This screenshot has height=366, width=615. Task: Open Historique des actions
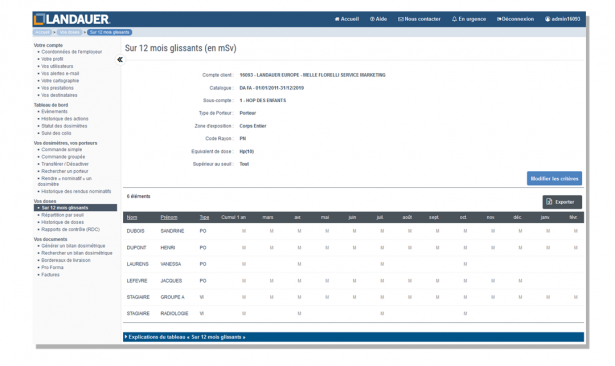[65, 118]
